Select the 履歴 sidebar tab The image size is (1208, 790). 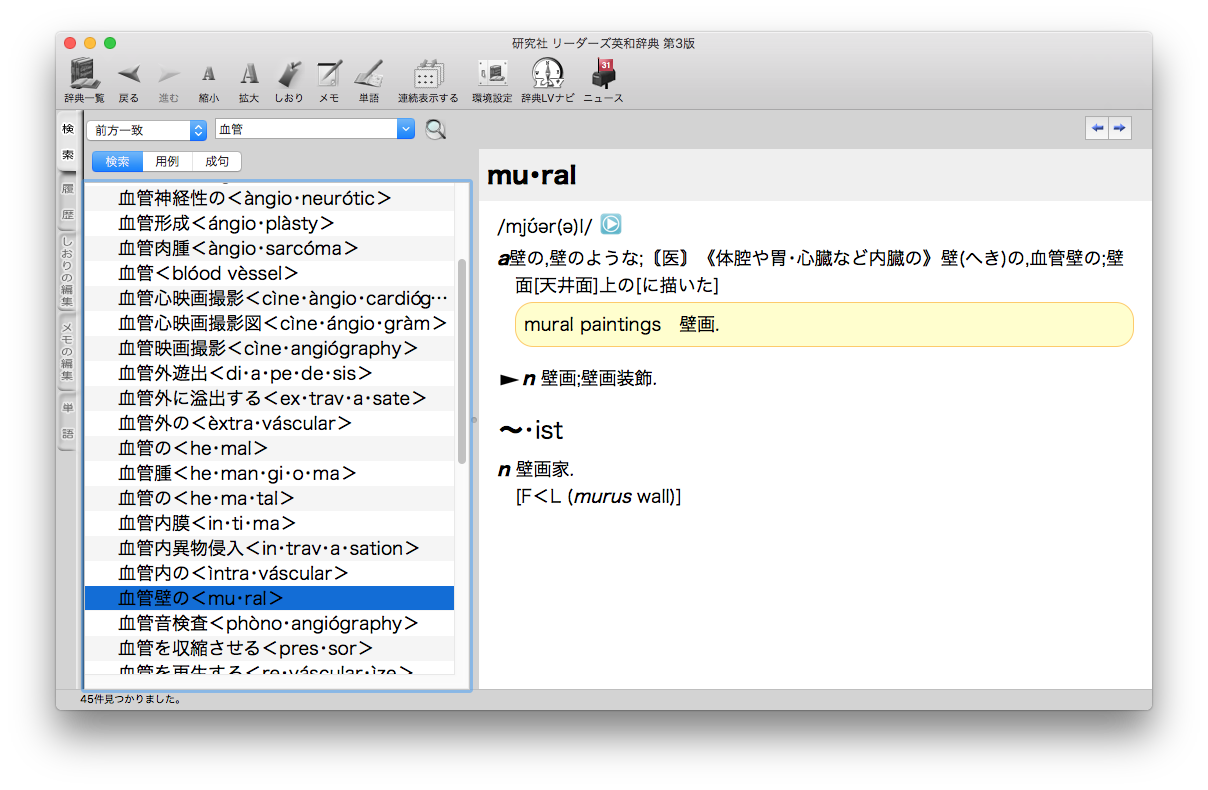click(x=67, y=202)
